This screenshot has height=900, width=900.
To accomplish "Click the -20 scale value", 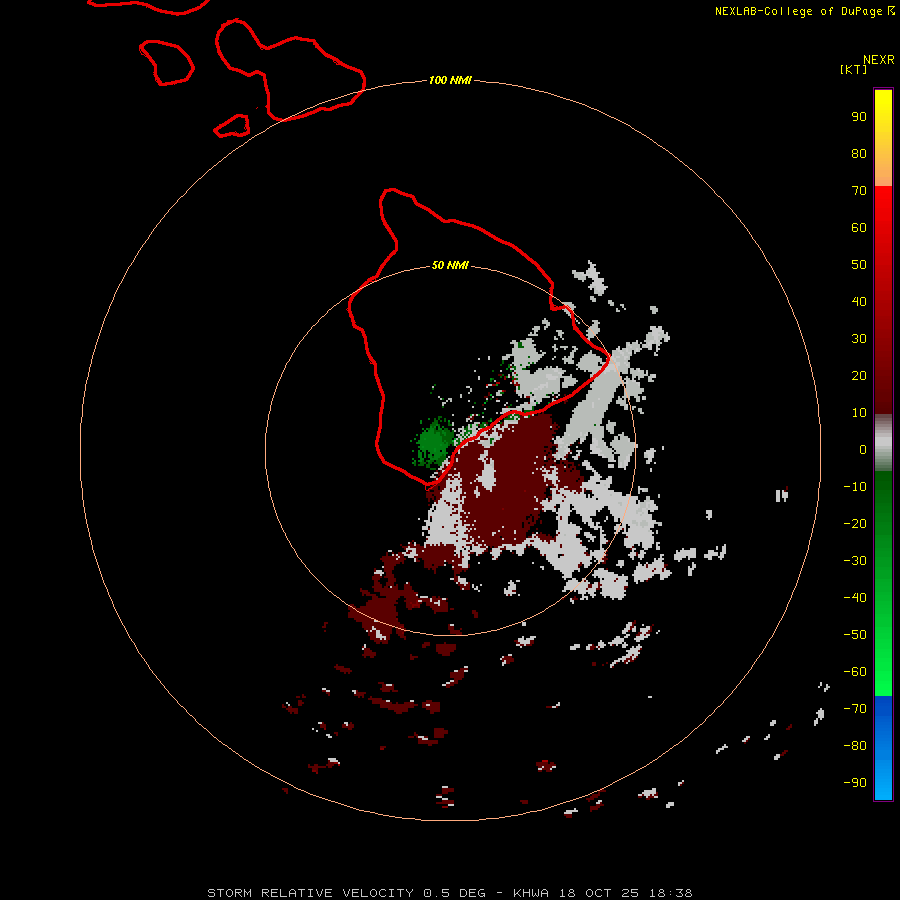I will [x=855, y=524].
